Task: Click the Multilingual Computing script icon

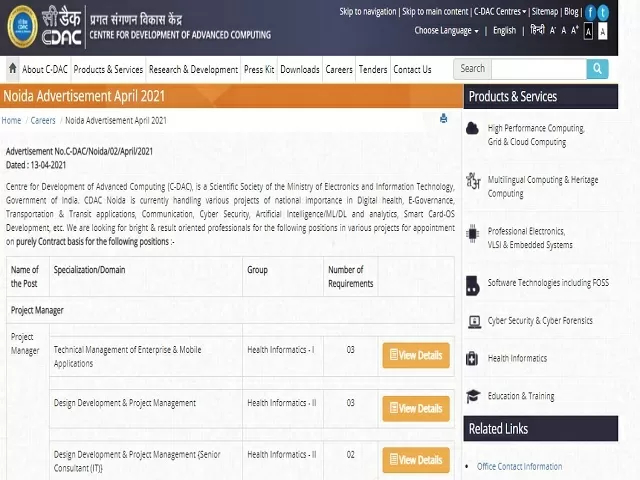Action: click(x=473, y=181)
